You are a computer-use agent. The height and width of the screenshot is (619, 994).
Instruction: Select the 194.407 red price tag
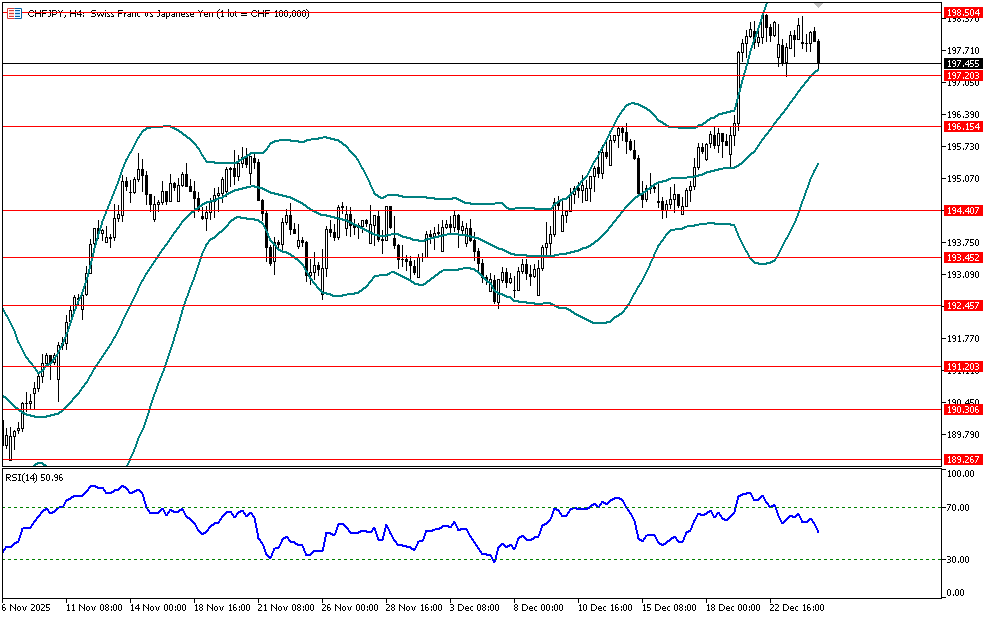click(x=961, y=211)
